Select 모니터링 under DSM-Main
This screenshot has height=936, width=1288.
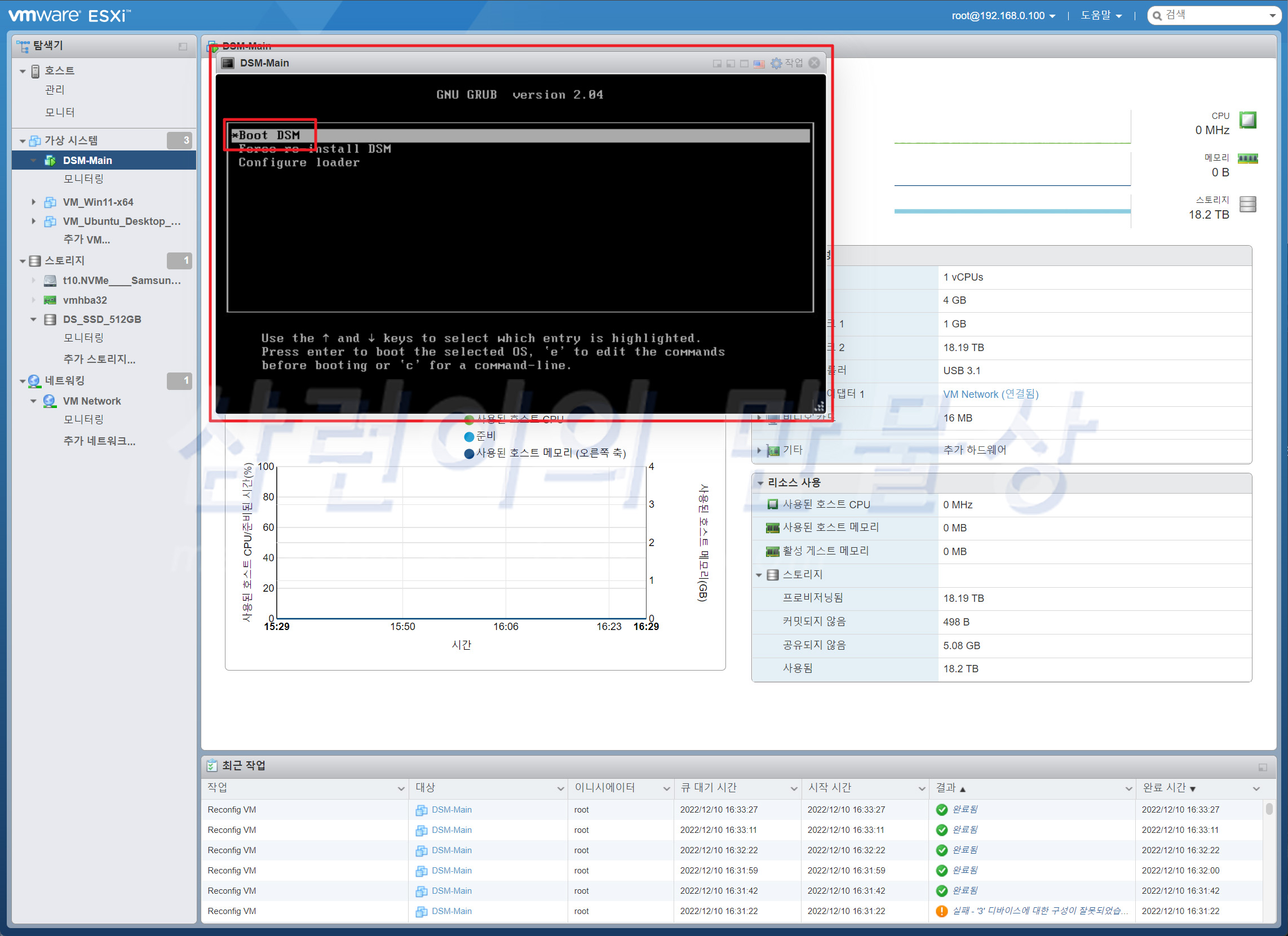click(83, 179)
